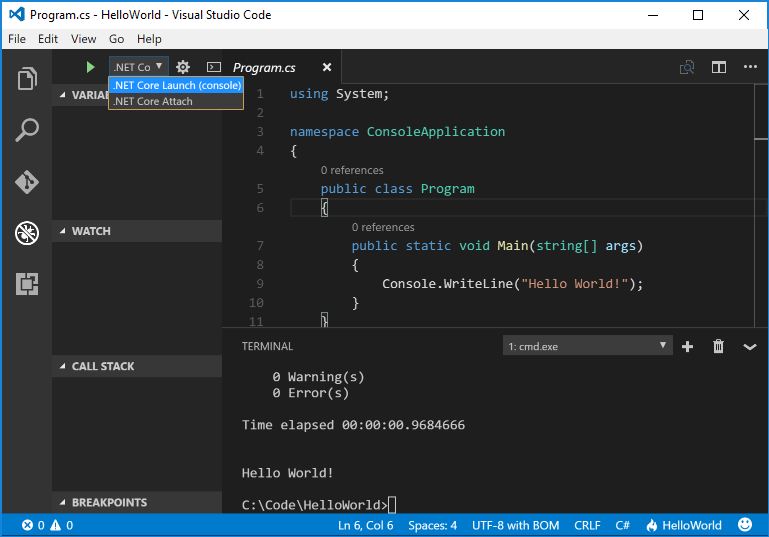Change encoding UTF-8 with BOM
The height and width of the screenshot is (537, 769).
click(x=515, y=525)
